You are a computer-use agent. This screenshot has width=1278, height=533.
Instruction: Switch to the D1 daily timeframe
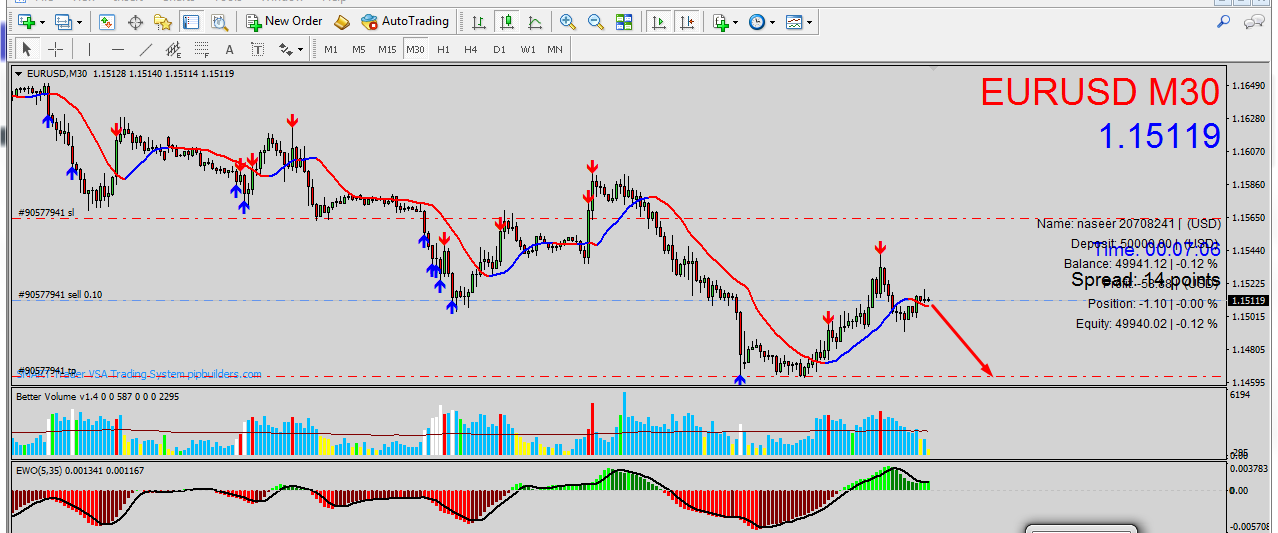point(499,49)
